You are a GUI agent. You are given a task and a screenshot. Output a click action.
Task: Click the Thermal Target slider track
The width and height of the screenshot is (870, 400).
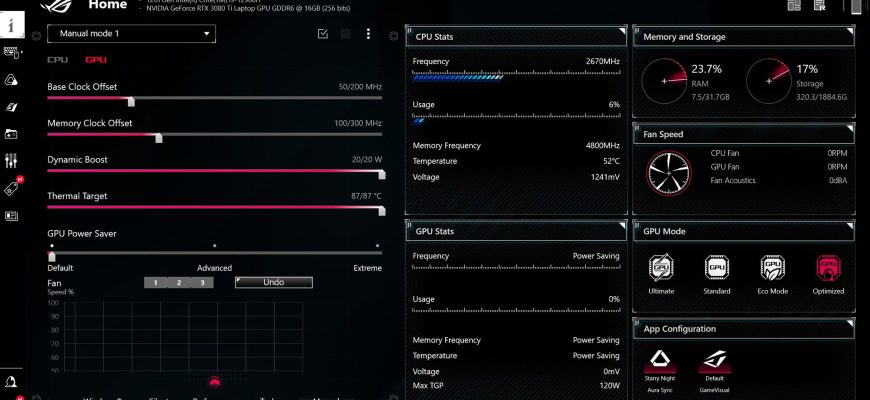(x=214, y=209)
